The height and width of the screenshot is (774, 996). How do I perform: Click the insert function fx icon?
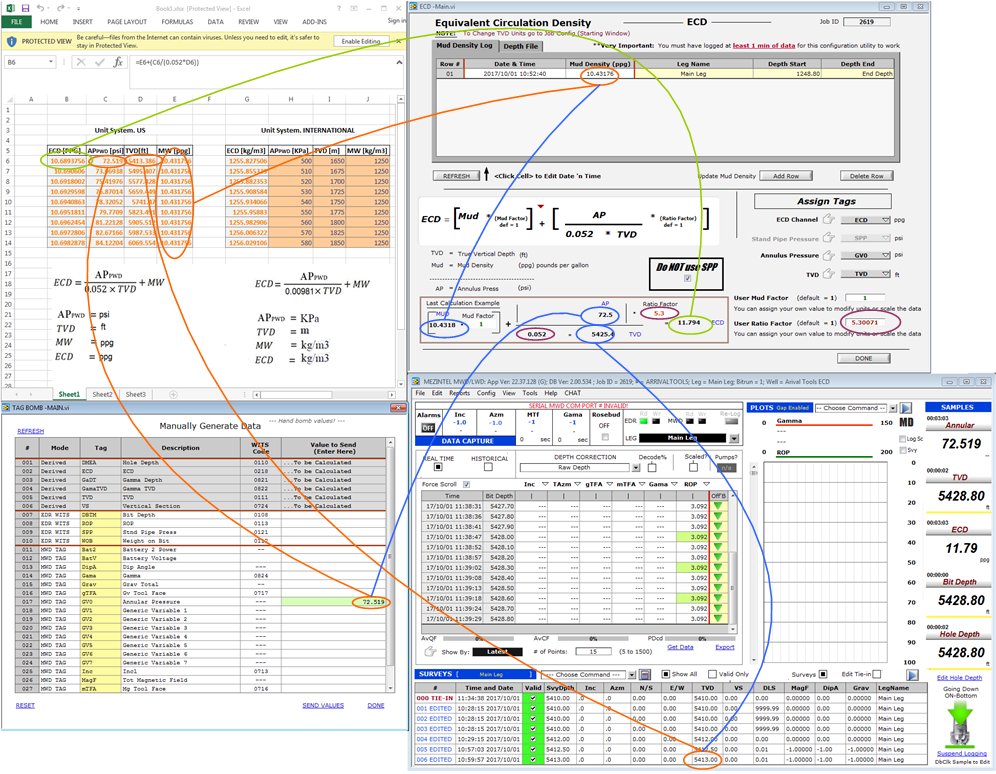click(x=118, y=62)
